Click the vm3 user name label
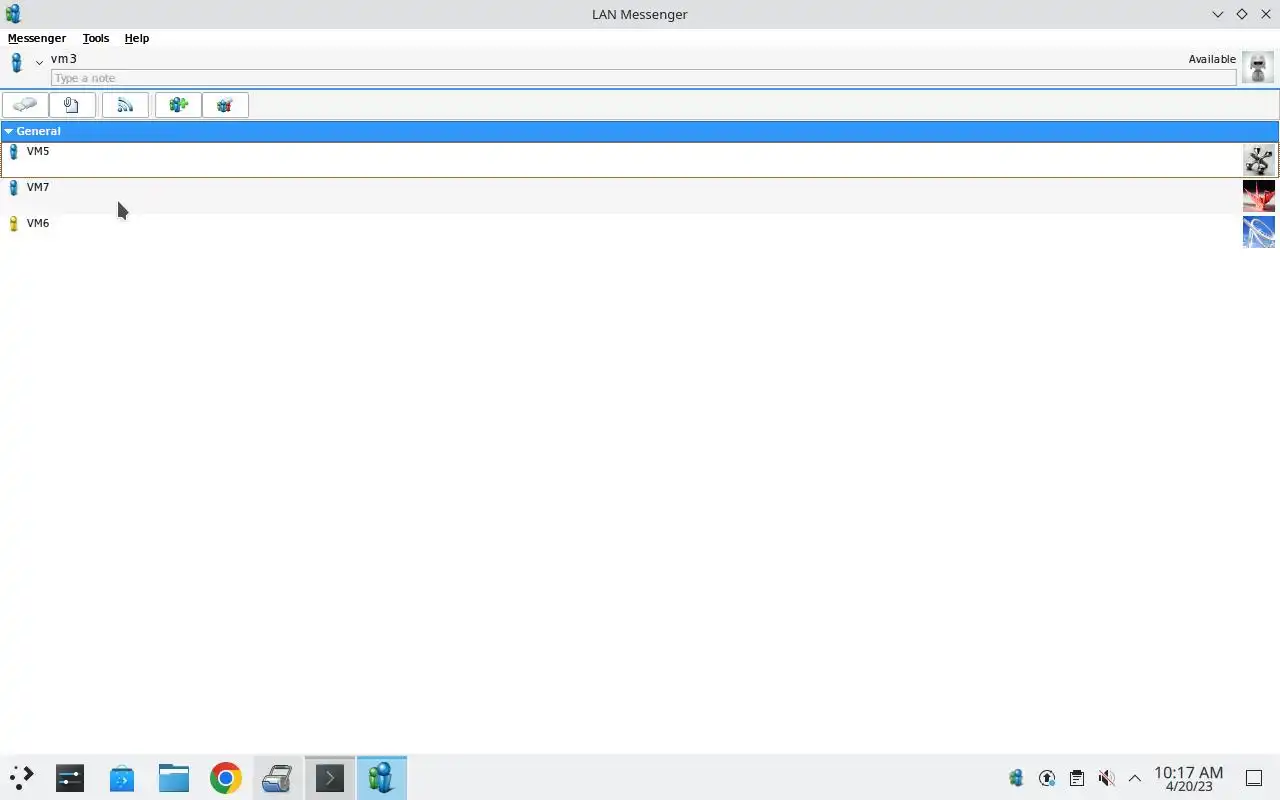Image resolution: width=1280 pixels, height=800 pixels. (64, 59)
